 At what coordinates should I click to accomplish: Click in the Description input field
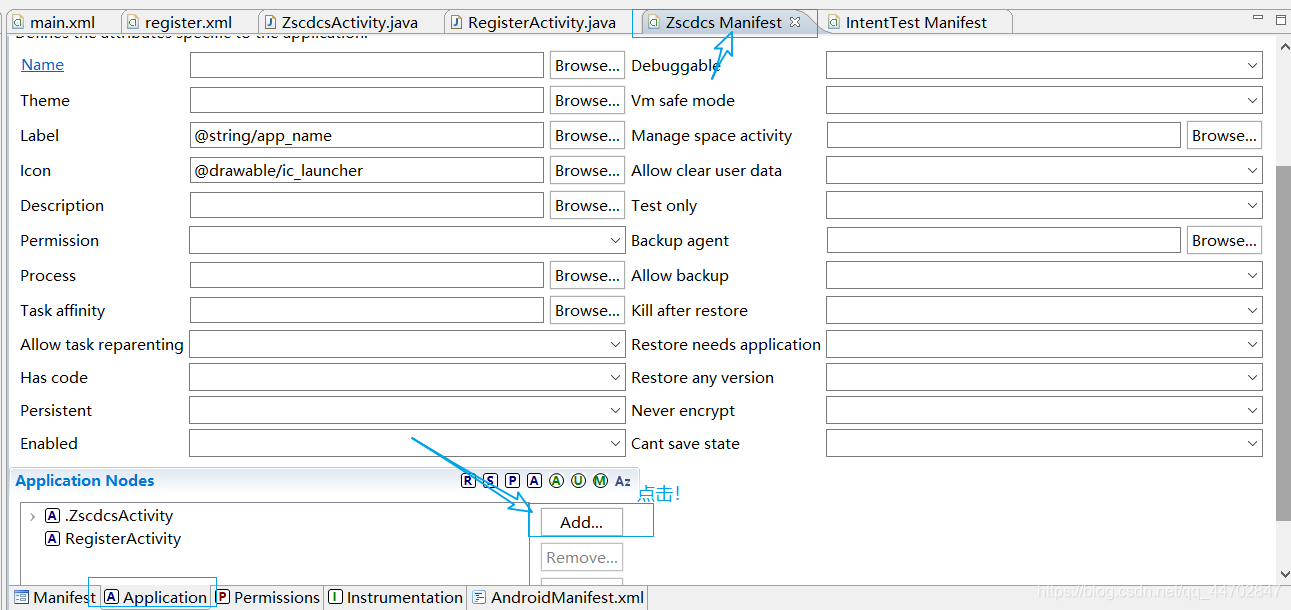pos(367,206)
